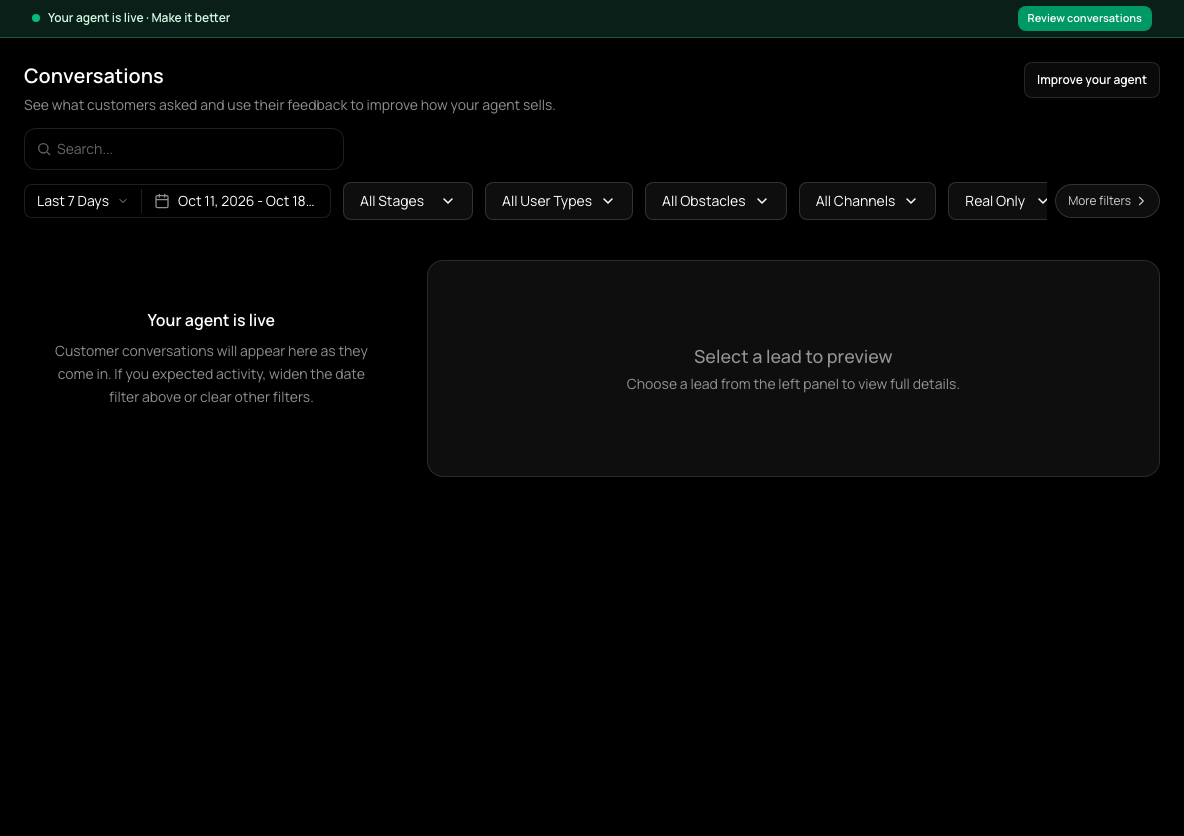The image size is (1184, 836).
Task: Click the magnifier icon in search box
Action: pyautogui.click(x=45, y=150)
